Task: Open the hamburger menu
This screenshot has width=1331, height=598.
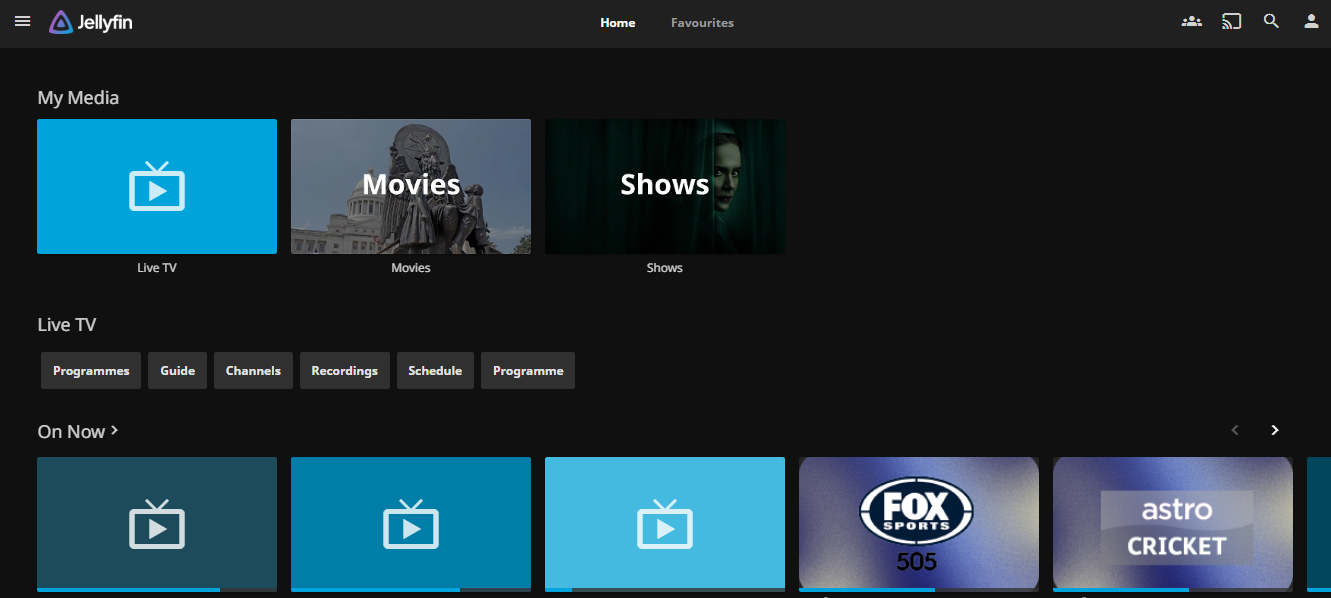Action: pyautogui.click(x=23, y=21)
